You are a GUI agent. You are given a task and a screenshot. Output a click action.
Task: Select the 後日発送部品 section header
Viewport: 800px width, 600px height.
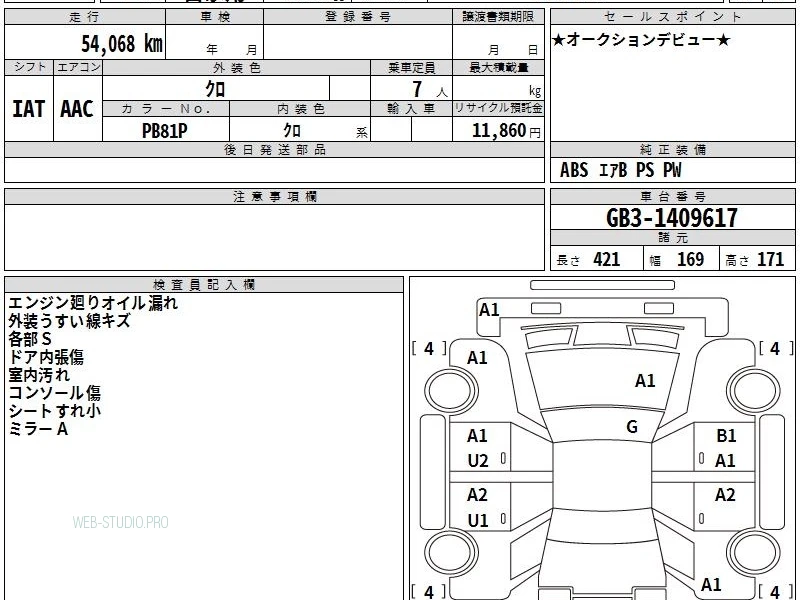(x=274, y=149)
